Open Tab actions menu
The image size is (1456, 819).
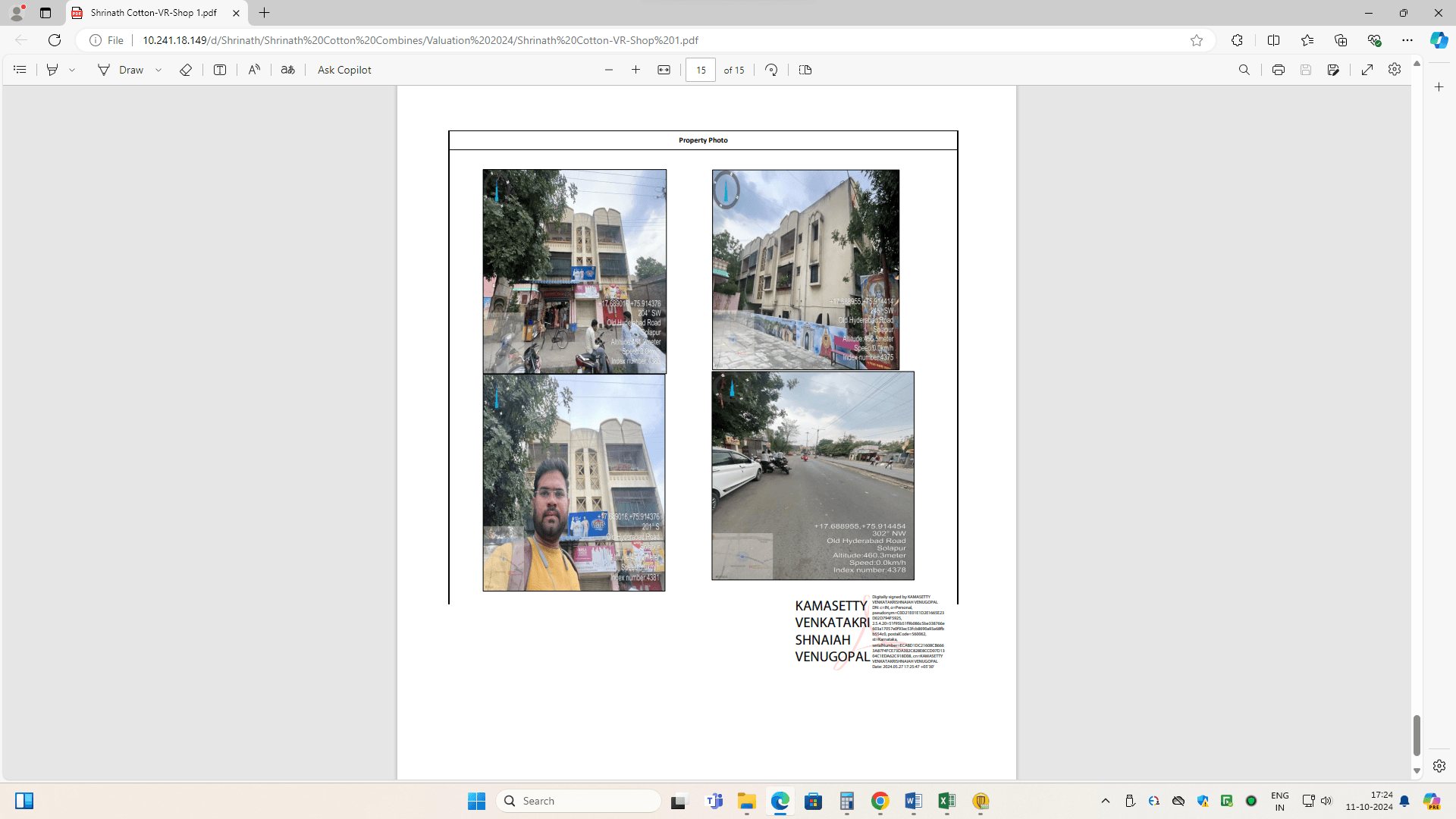(x=45, y=13)
